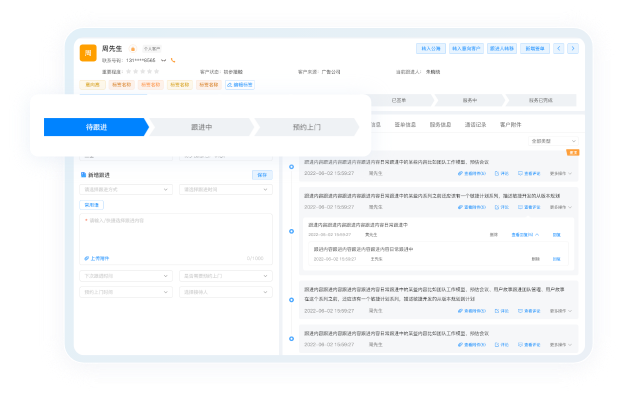Click the 上传附件 paperclip link
624x397 pixels.
coord(96,259)
